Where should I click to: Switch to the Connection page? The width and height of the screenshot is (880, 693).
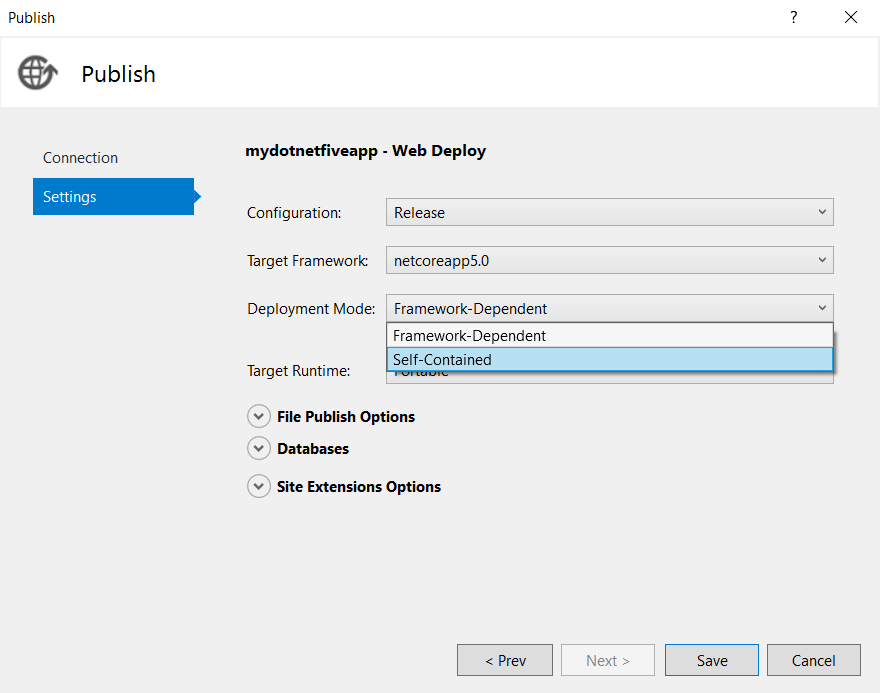click(x=80, y=158)
